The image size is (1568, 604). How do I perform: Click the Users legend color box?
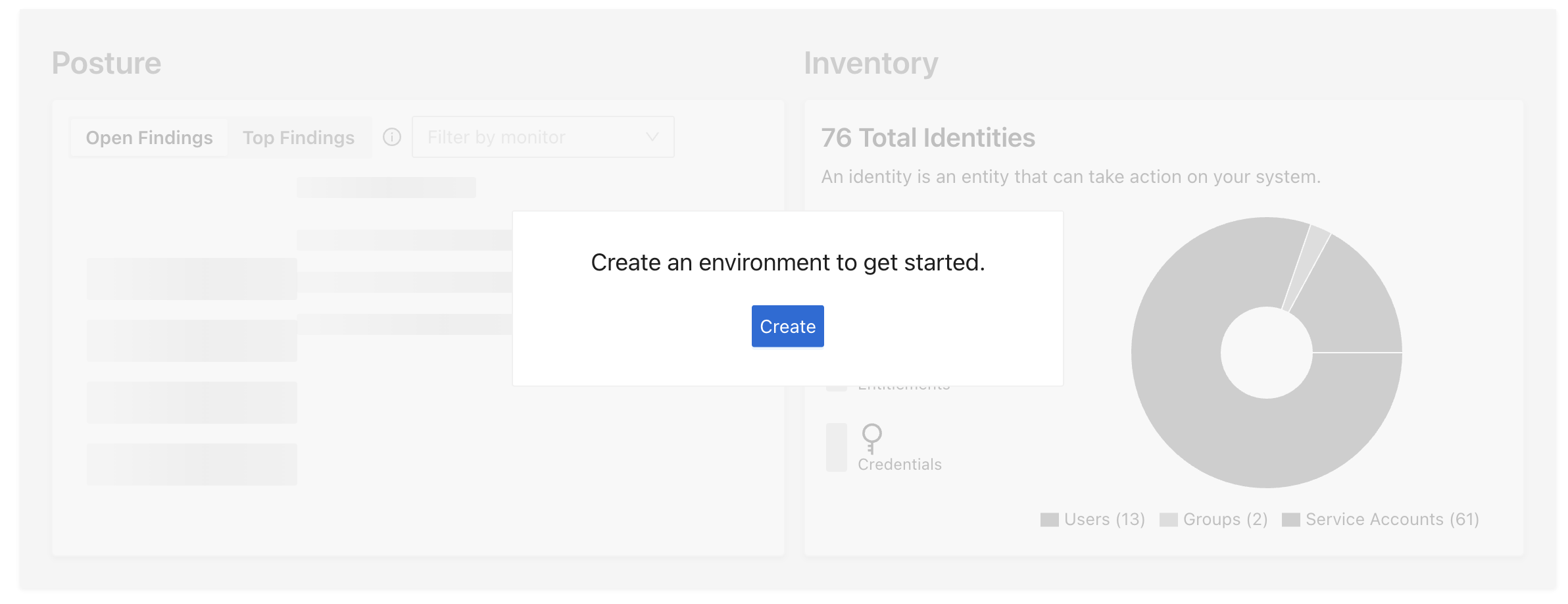1049,520
